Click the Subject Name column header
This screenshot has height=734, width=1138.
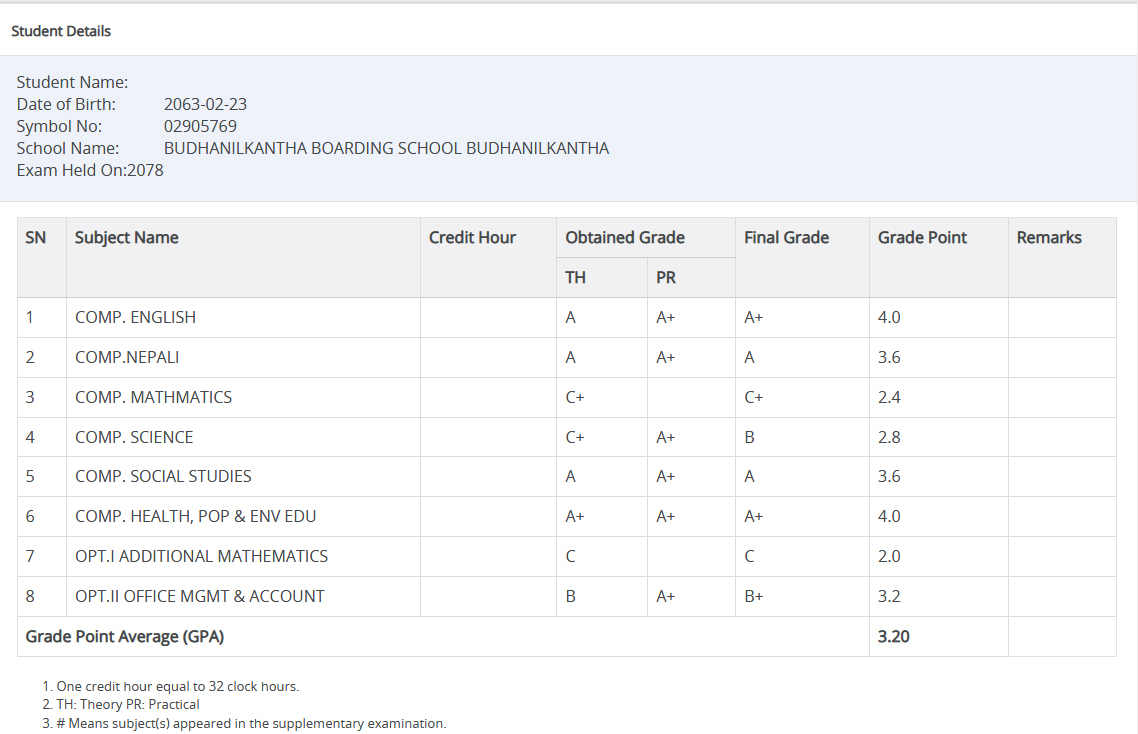[x=127, y=237]
